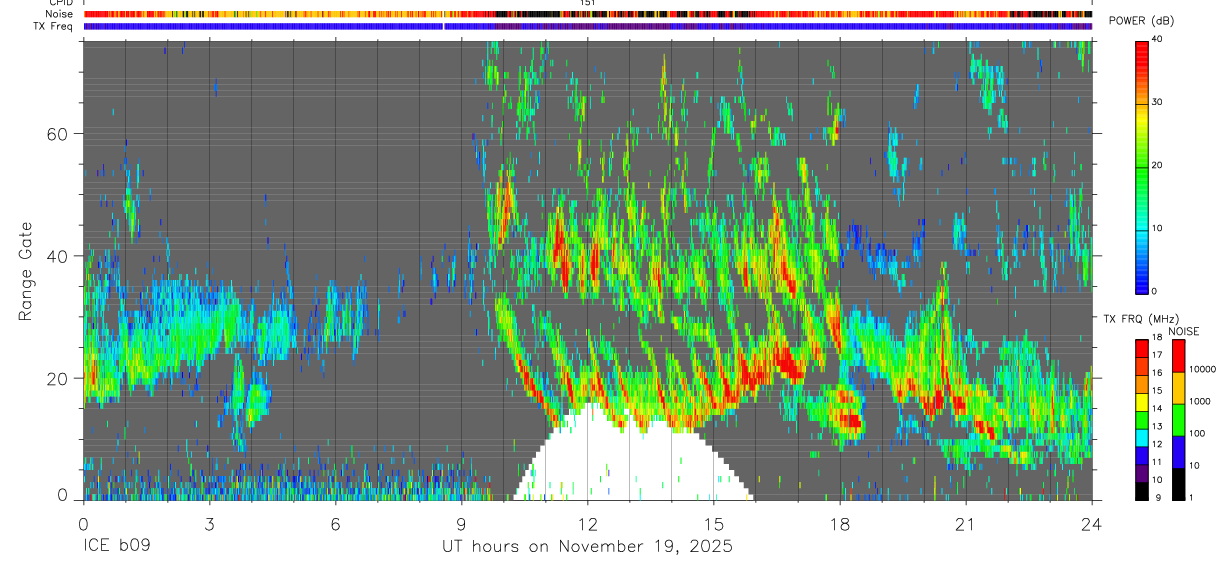
Task: Click the 40 label on power colorbar
Action: pyautogui.click(x=1157, y=39)
